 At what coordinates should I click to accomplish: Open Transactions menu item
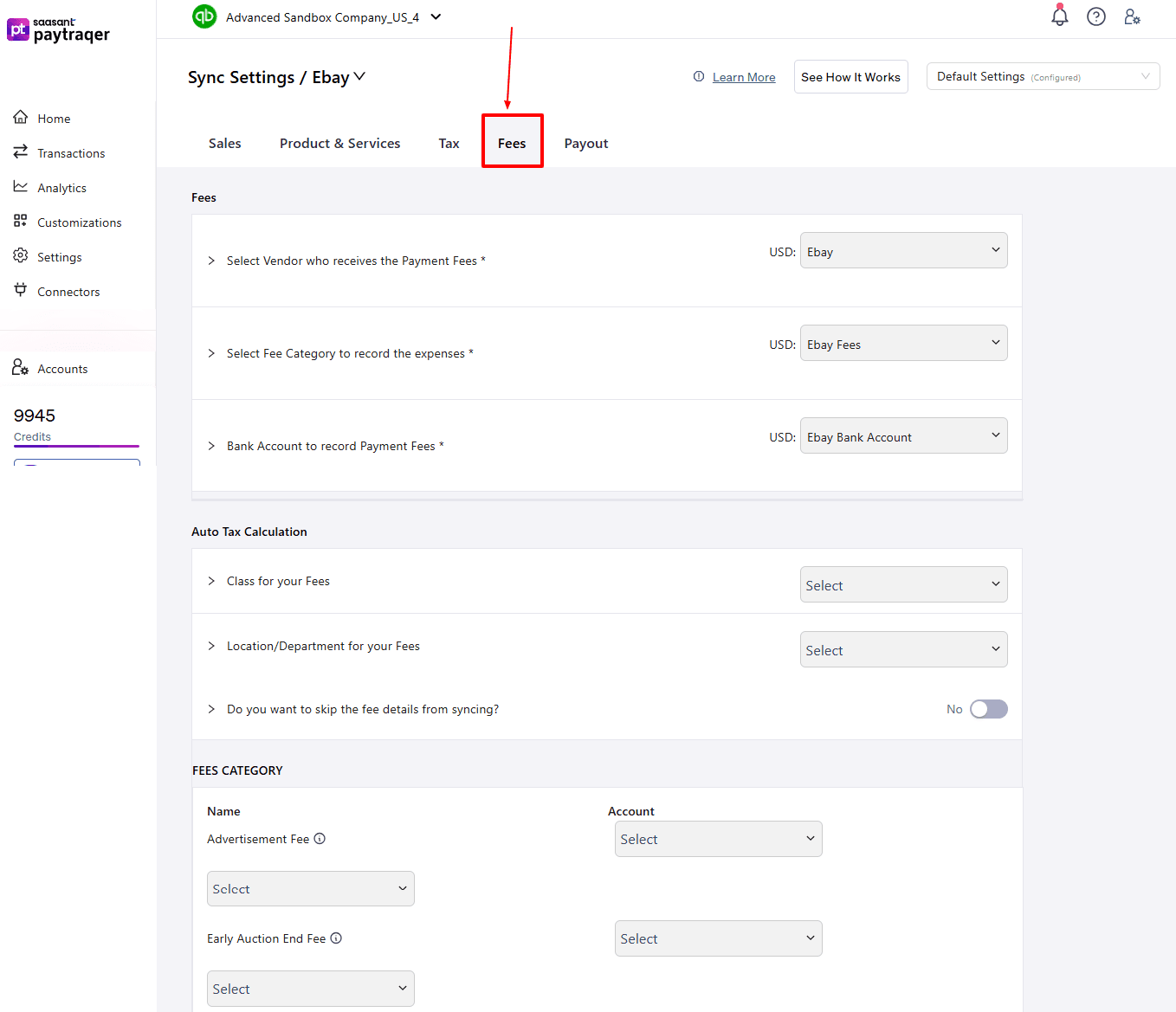pyautogui.click(x=71, y=153)
